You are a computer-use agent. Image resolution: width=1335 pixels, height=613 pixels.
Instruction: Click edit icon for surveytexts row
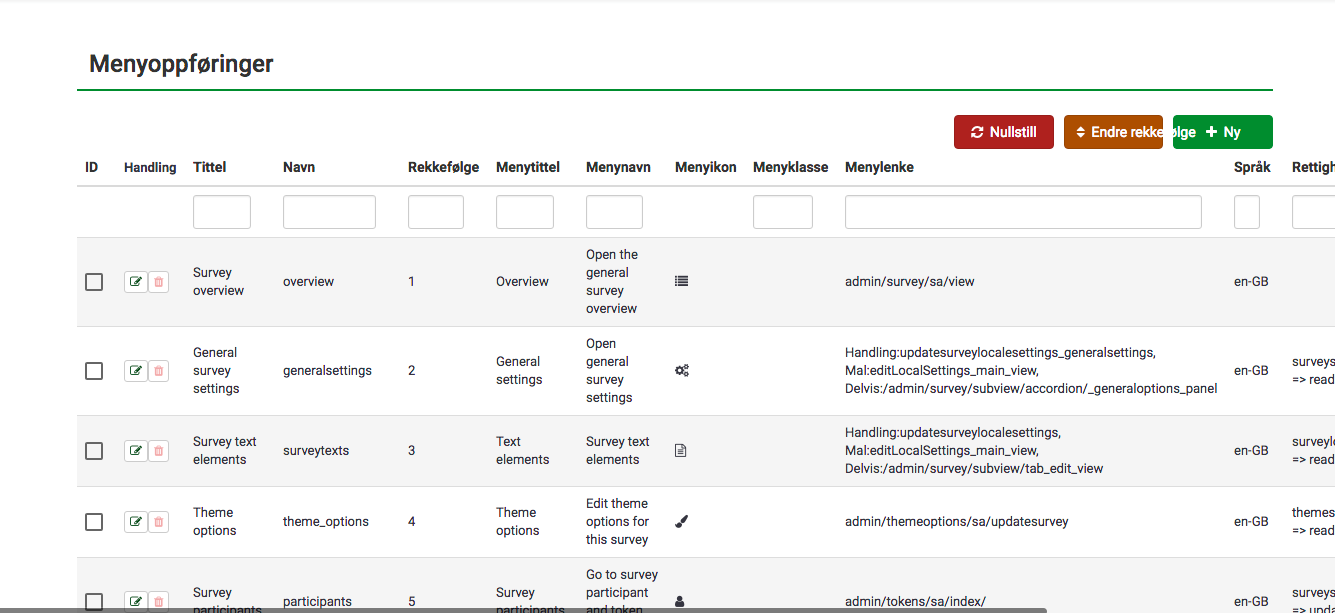135,451
